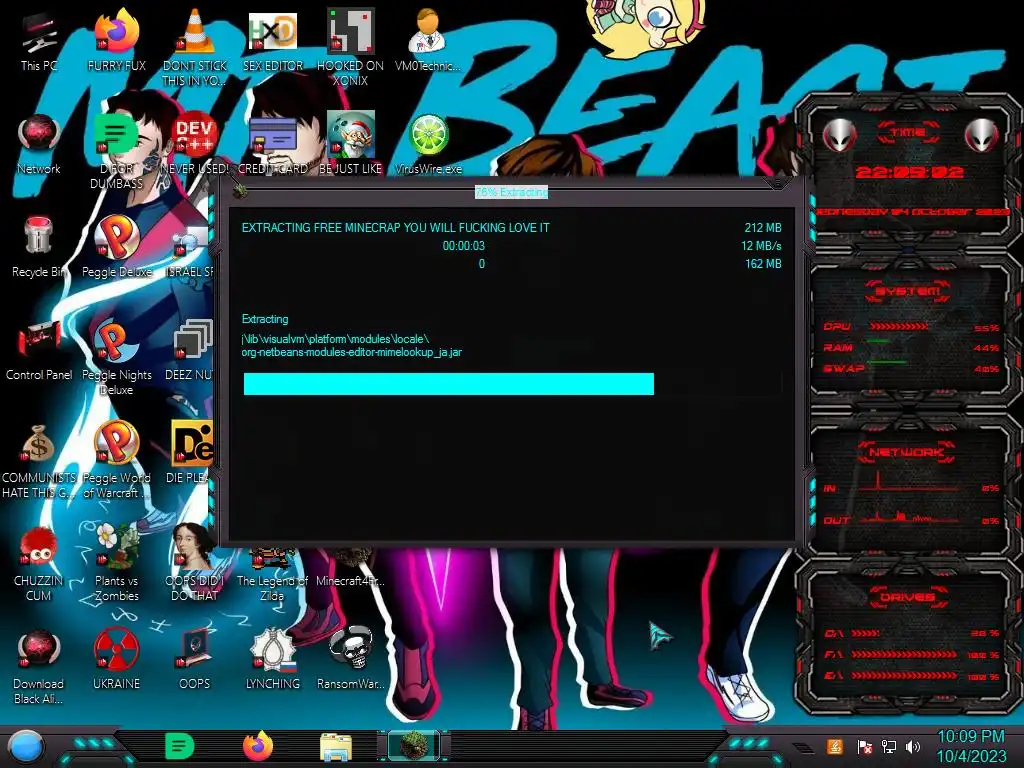Launch the red Chuzzle shortcut icon
Viewport: 1024px width, 768px height.
[39, 547]
